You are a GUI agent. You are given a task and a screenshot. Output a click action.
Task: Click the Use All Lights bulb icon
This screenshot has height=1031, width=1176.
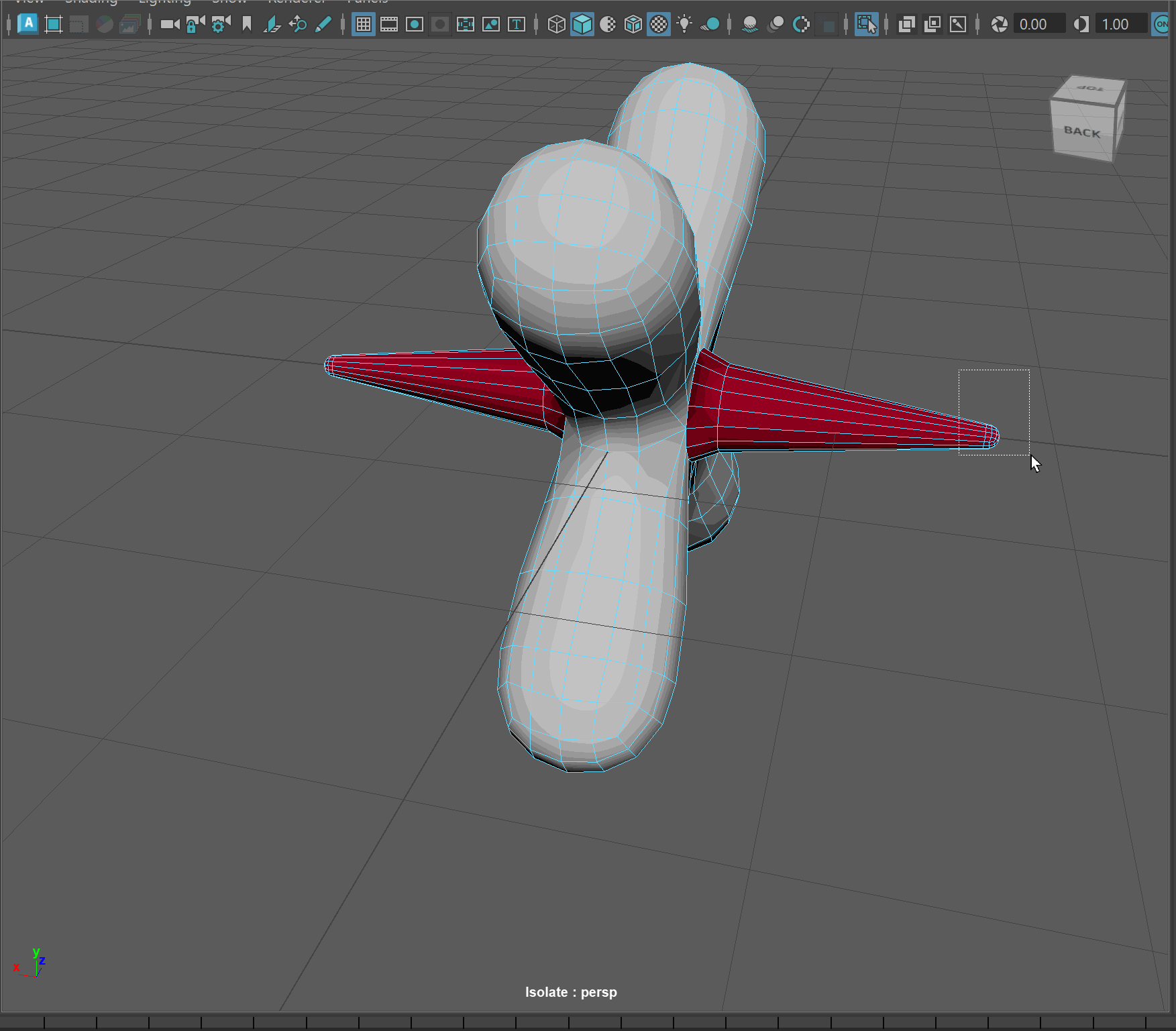pyautogui.click(x=684, y=25)
